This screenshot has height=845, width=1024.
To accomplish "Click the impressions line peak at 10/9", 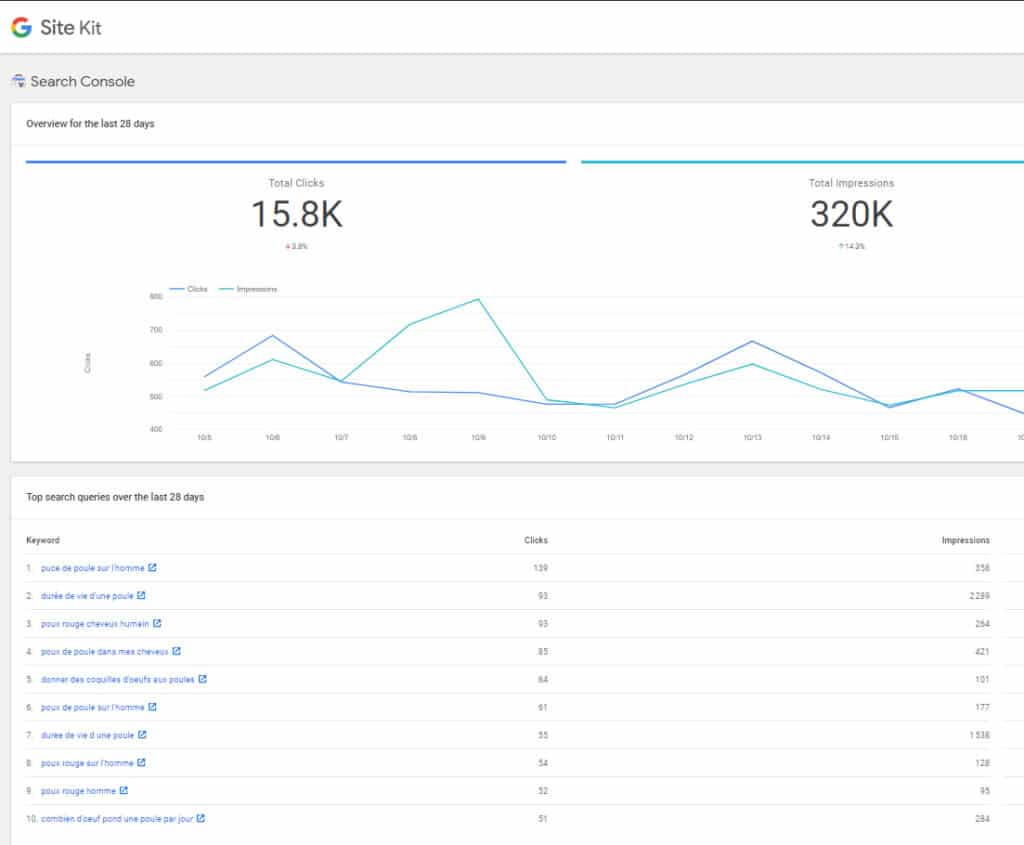I will click(x=479, y=299).
